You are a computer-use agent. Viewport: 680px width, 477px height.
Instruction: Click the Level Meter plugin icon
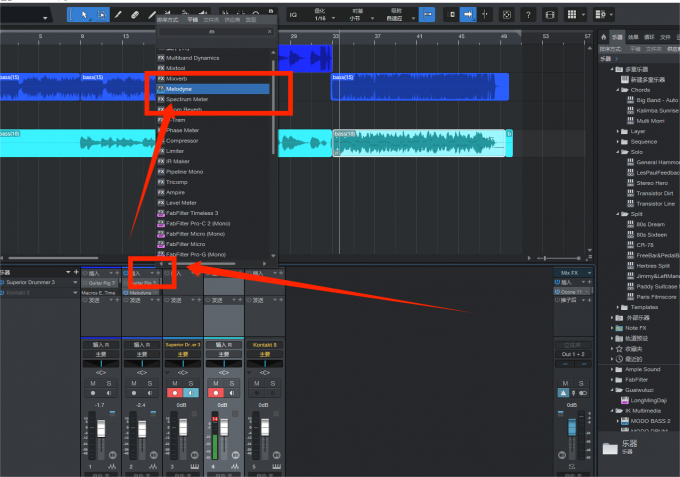[161, 202]
